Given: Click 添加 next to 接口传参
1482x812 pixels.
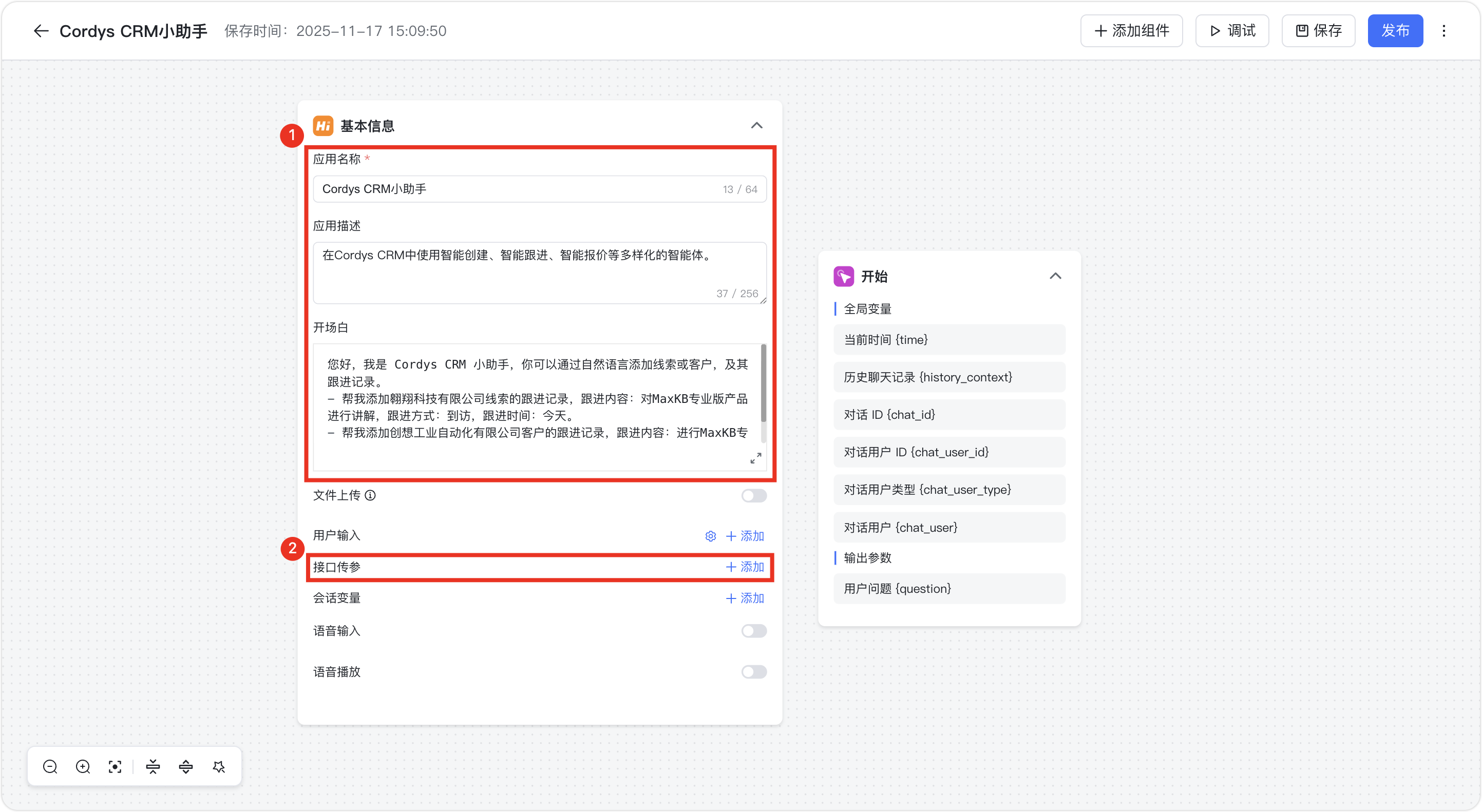Looking at the screenshot, I should (x=745, y=567).
